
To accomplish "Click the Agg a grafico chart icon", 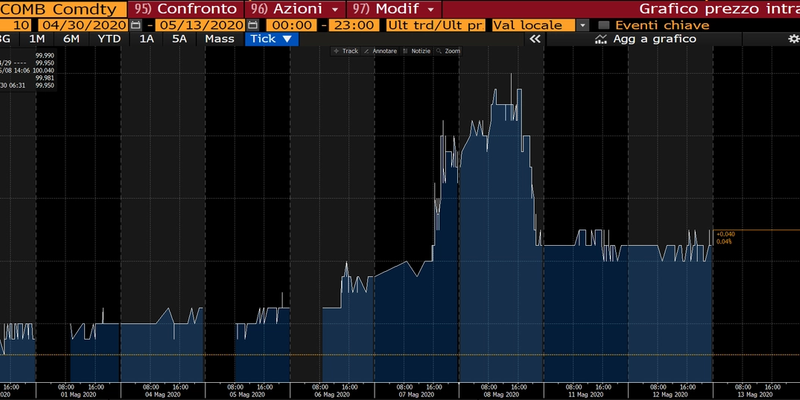I will coord(601,39).
